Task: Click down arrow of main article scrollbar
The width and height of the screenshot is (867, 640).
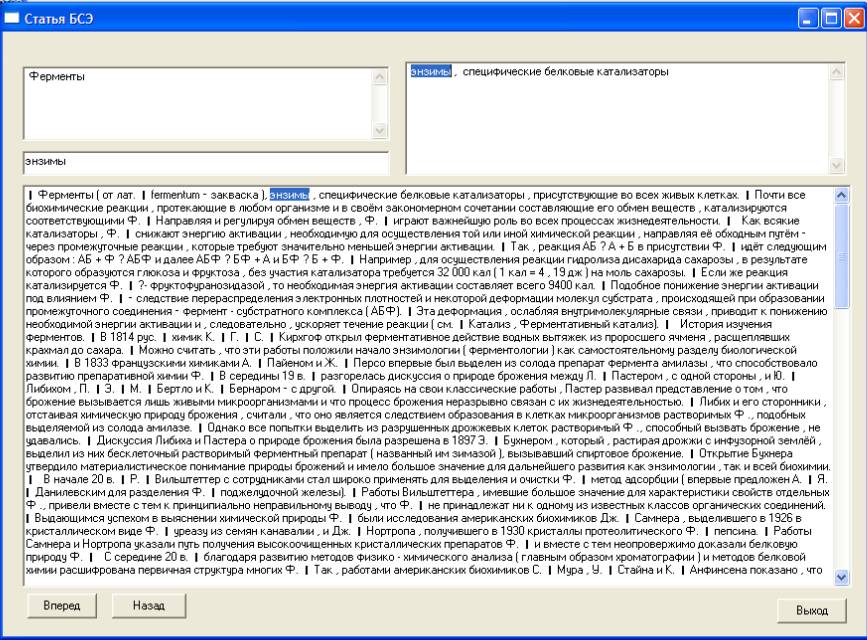Action: [840, 577]
